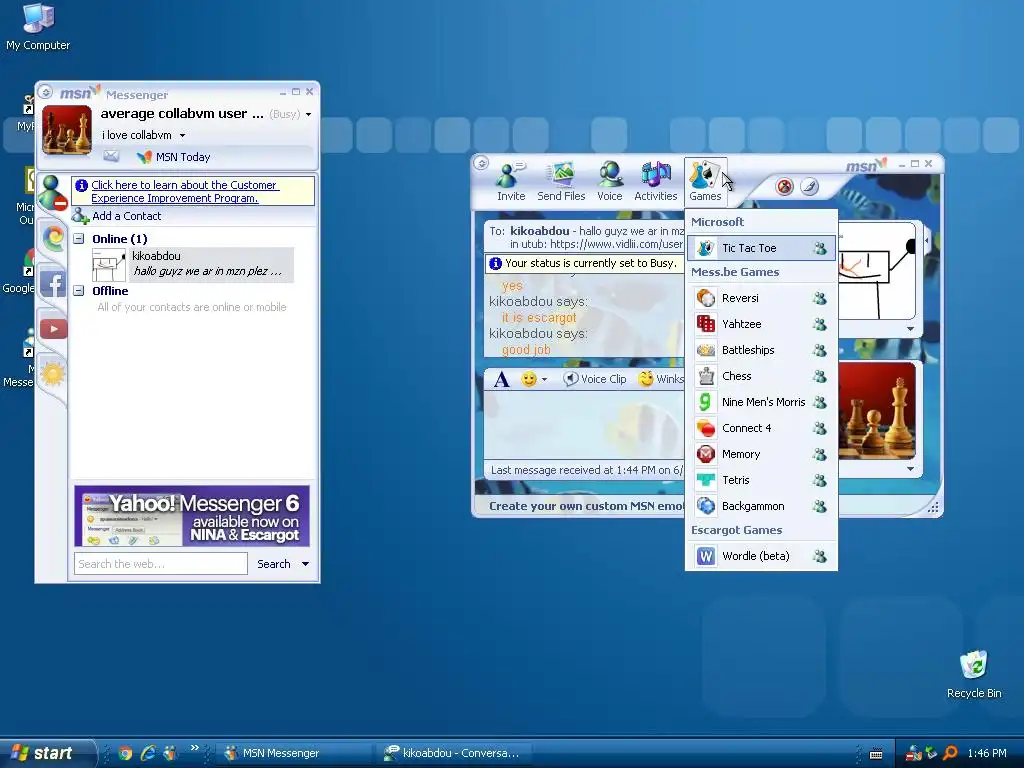The image size is (1024, 768).
Task: Launch Chrome from the quick launch bar
Action: (125, 754)
